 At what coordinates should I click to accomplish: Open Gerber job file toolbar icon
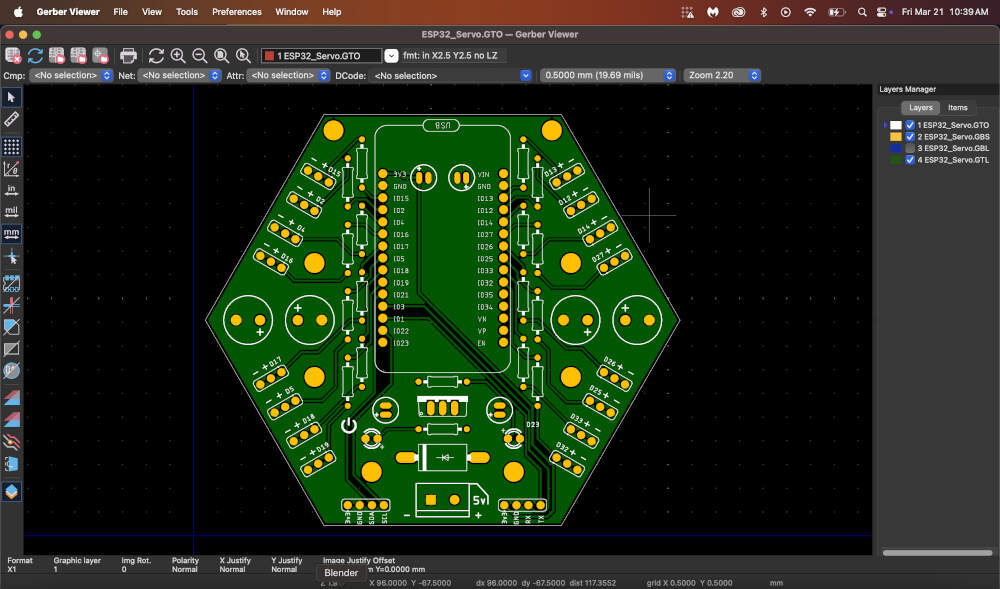click(100, 55)
